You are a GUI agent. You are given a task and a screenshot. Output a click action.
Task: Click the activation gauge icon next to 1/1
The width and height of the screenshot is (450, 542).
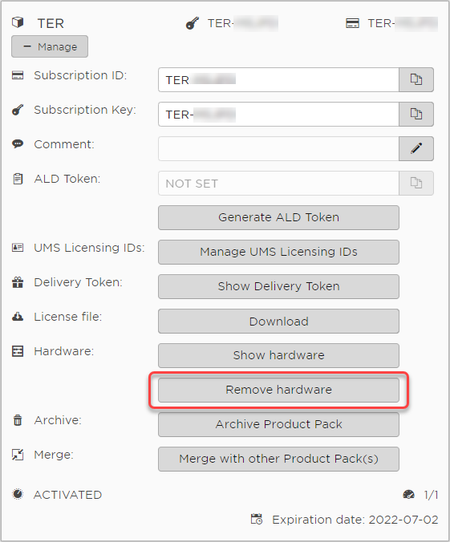coord(409,495)
